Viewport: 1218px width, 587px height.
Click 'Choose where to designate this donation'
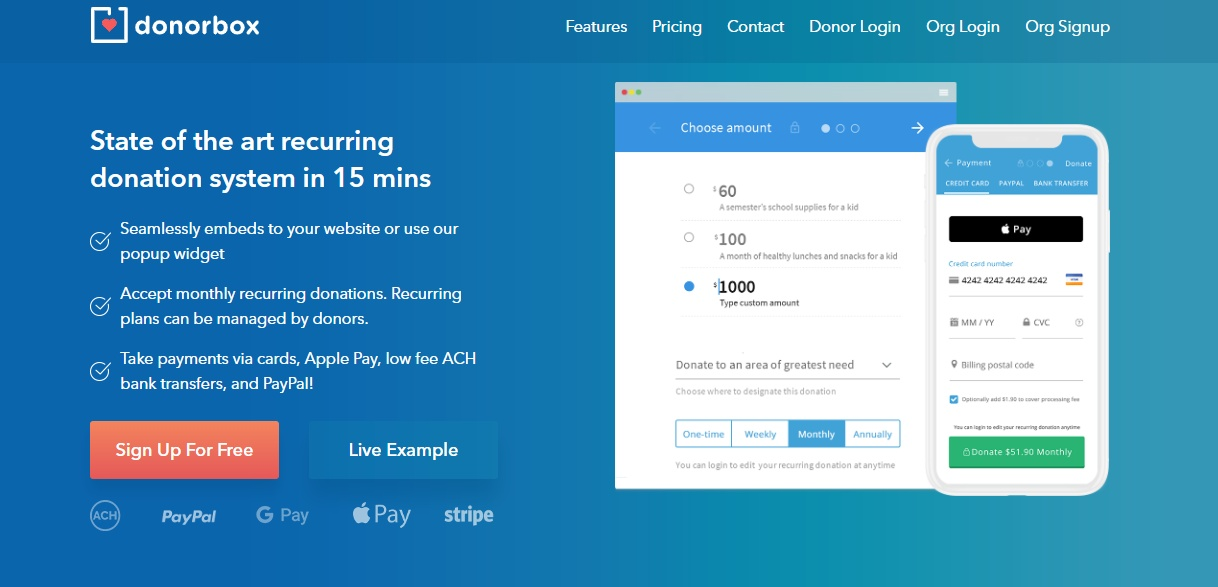[756, 392]
